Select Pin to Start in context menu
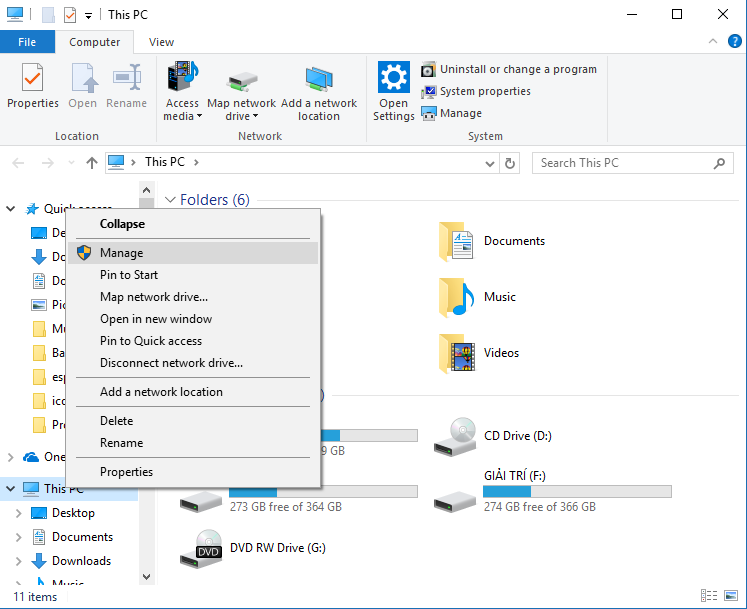The image size is (747, 609). coord(129,275)
